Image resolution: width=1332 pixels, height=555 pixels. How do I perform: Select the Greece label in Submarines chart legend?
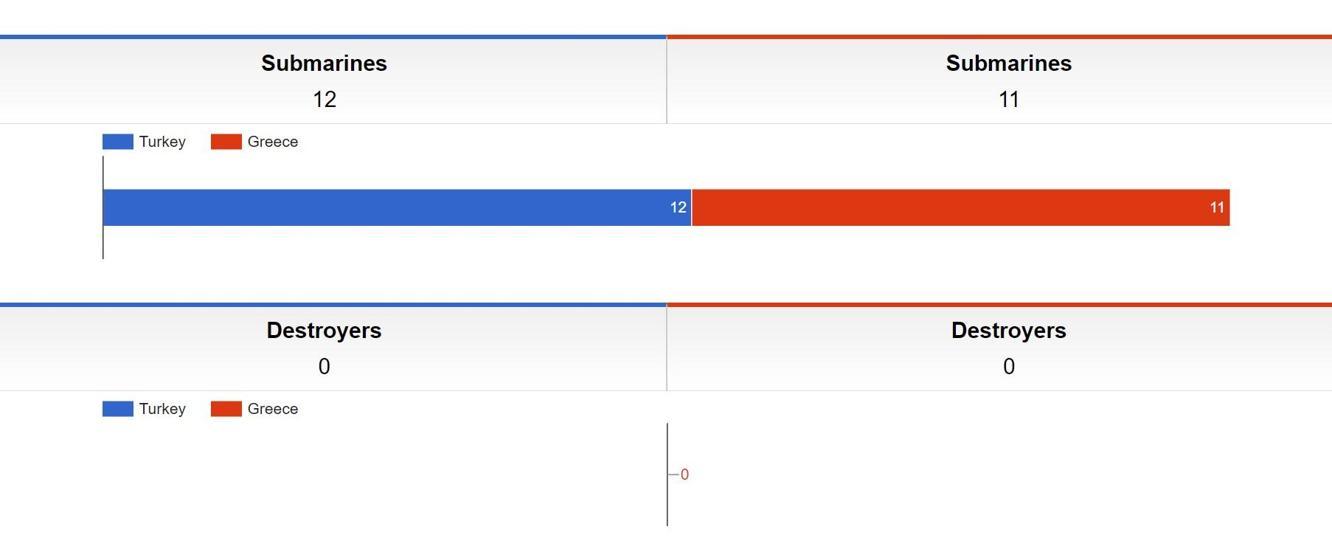click(x=273, y=142)
